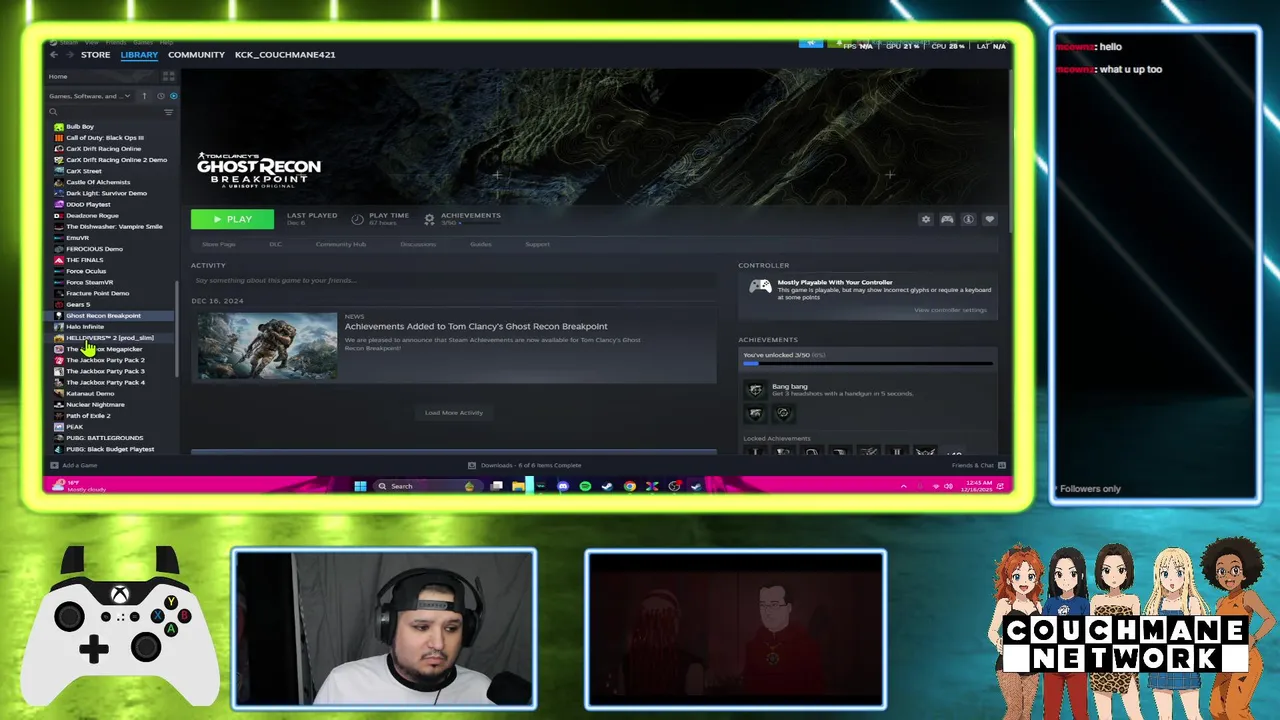
Task: Select CarX Street in the list
Action: [84, 171]
